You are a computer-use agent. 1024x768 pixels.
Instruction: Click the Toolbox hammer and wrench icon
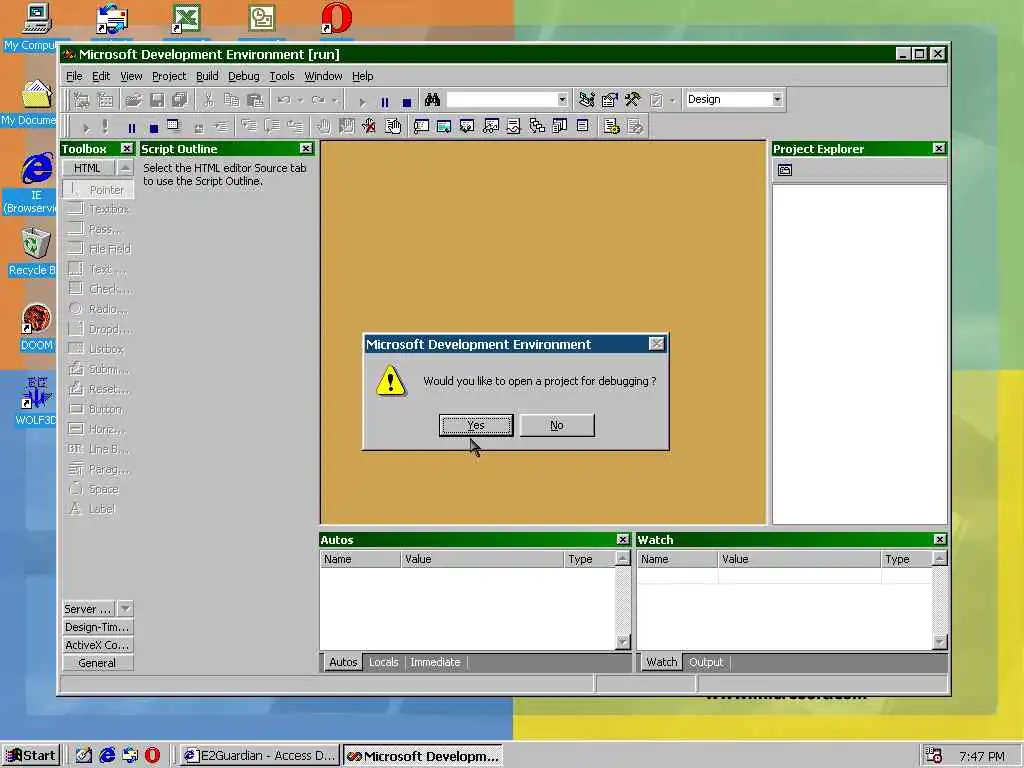[632, 100]
